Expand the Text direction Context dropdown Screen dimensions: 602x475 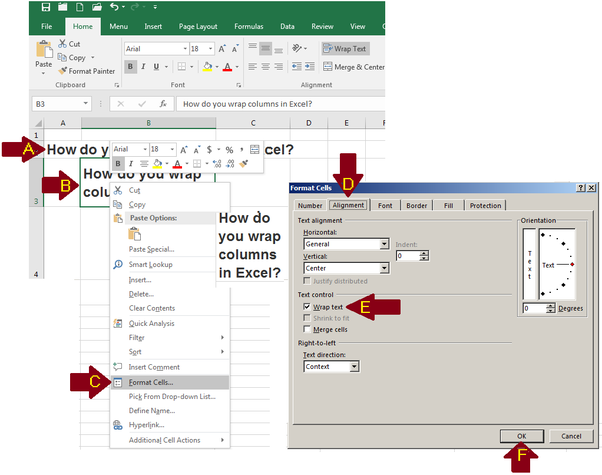pyautogui.click(x=354, y=367)
